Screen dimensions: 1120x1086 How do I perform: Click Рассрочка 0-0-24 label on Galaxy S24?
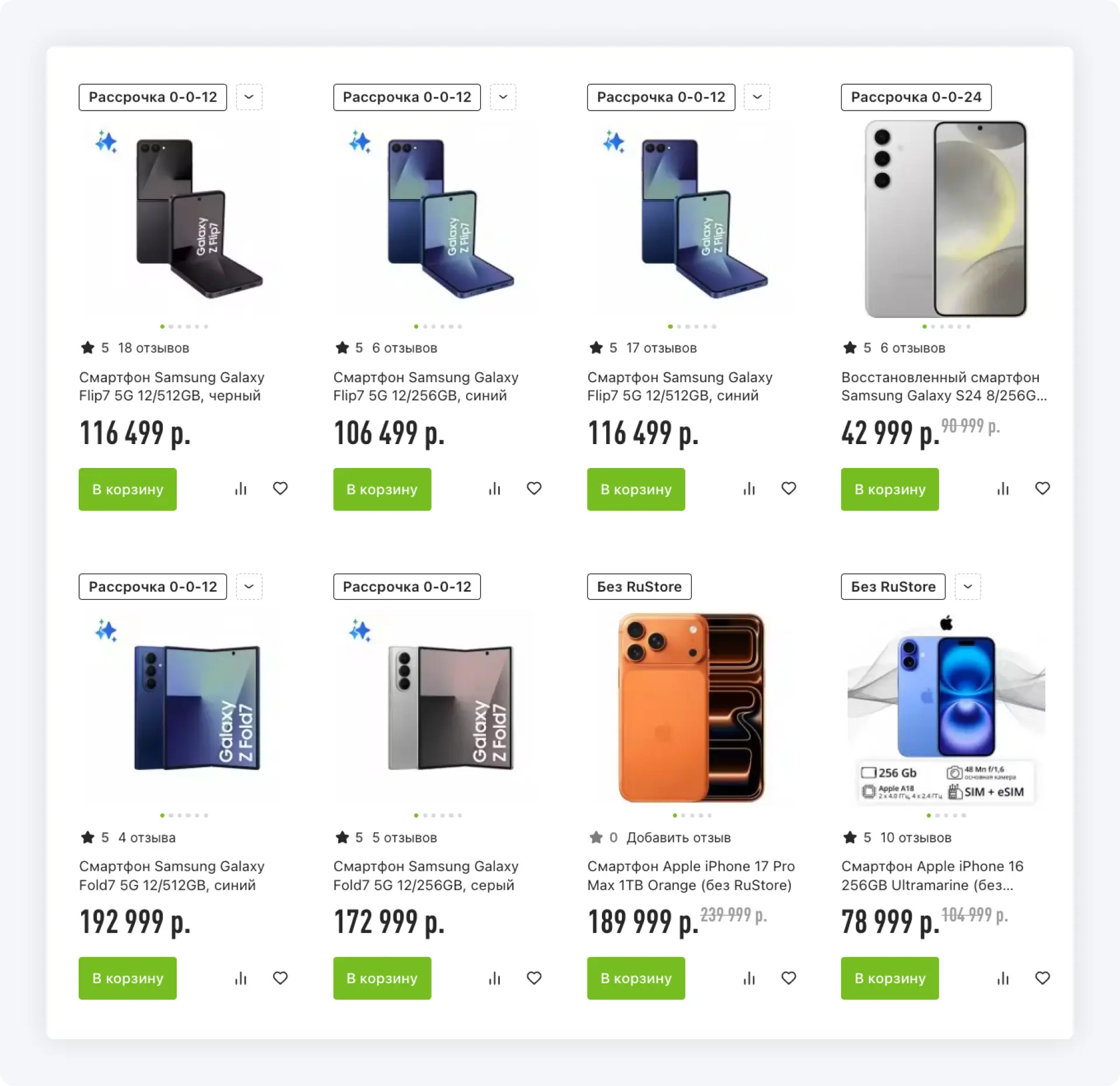(916, 97)
